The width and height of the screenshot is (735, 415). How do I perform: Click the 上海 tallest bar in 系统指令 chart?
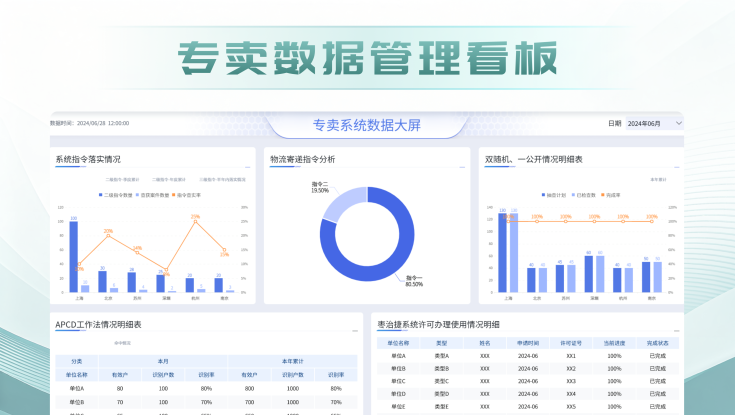pyautogui.click(x=73, y=256)
